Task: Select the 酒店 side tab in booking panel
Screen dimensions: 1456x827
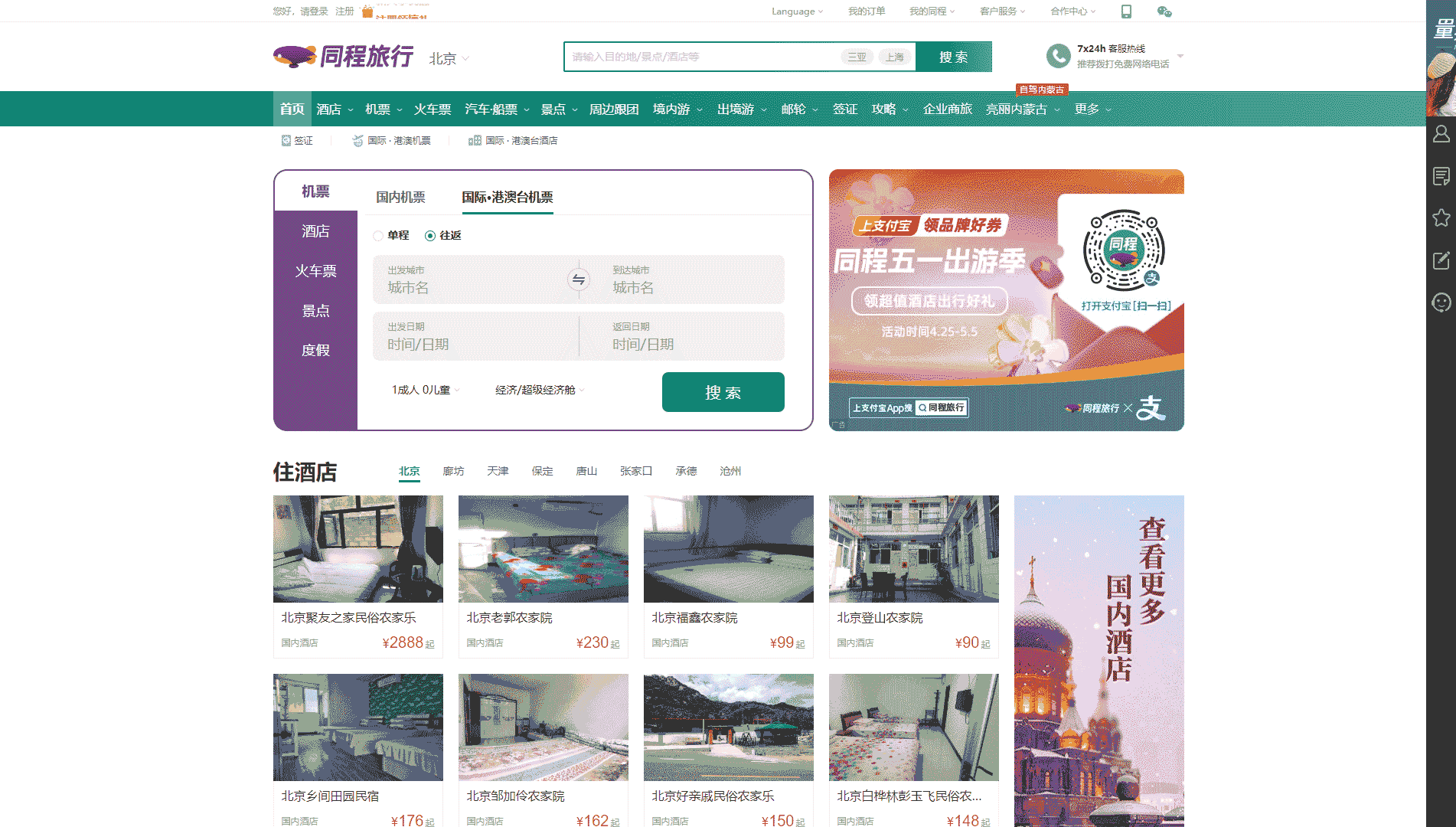Action: pos(315,231)
